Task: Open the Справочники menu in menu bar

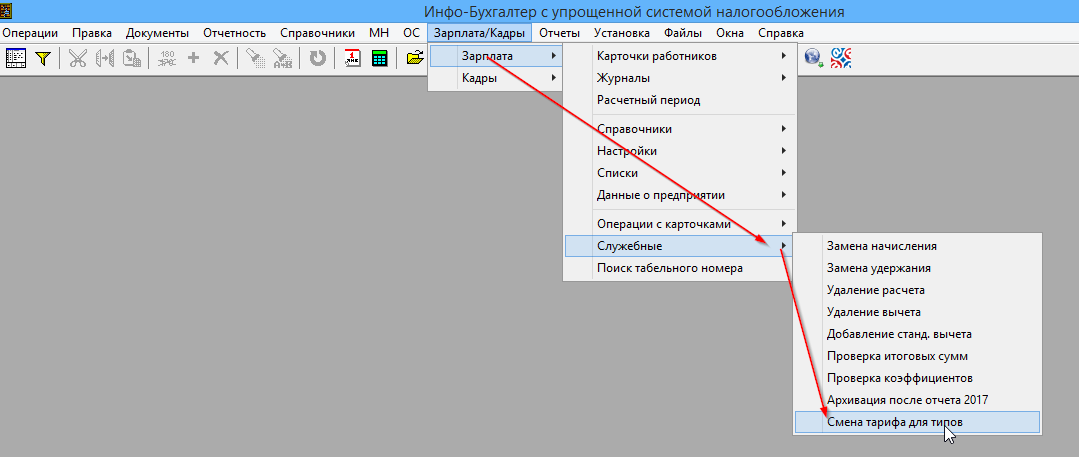Action: [x=318, y=33]
